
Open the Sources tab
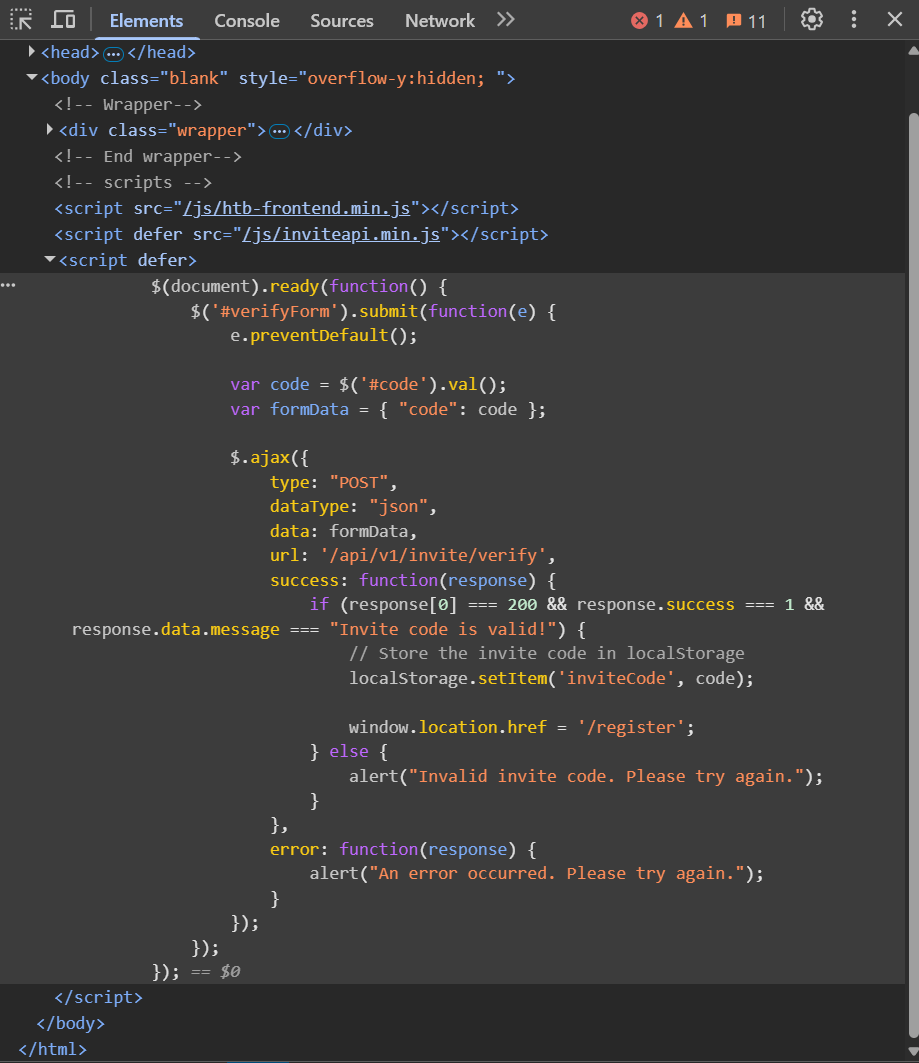[x=342, y=21]
